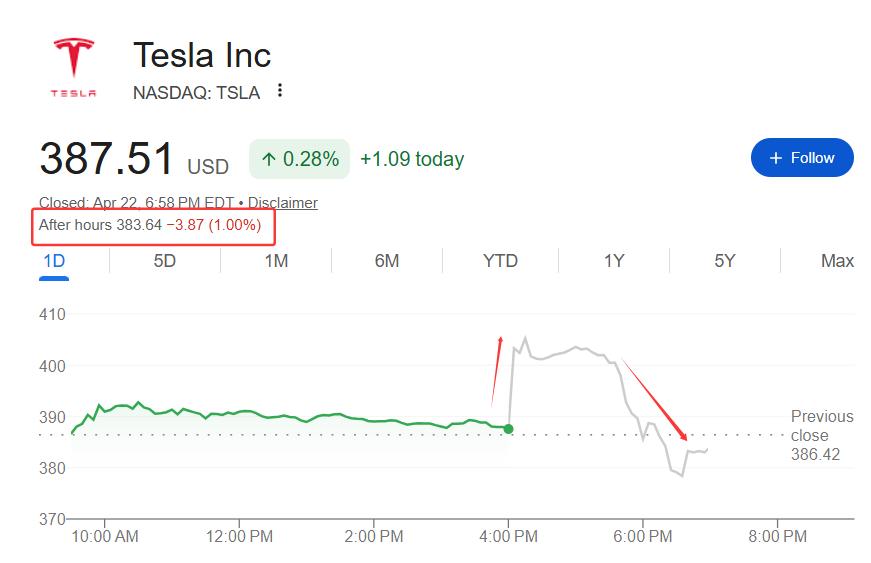Switch to the 1M chart tab
This screenshot has width=871, height=563.
[276, 261]
